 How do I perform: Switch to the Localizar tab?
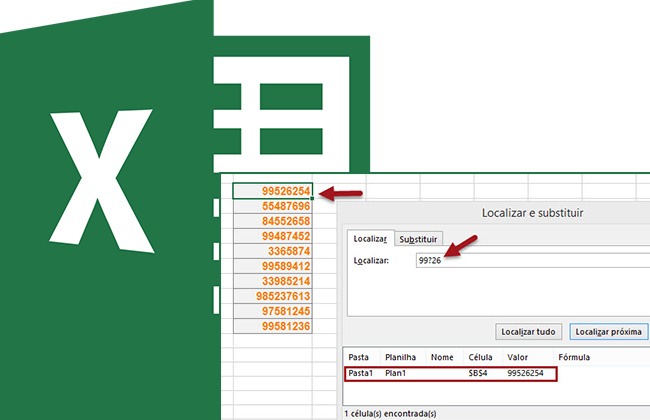tap(370, 239)
